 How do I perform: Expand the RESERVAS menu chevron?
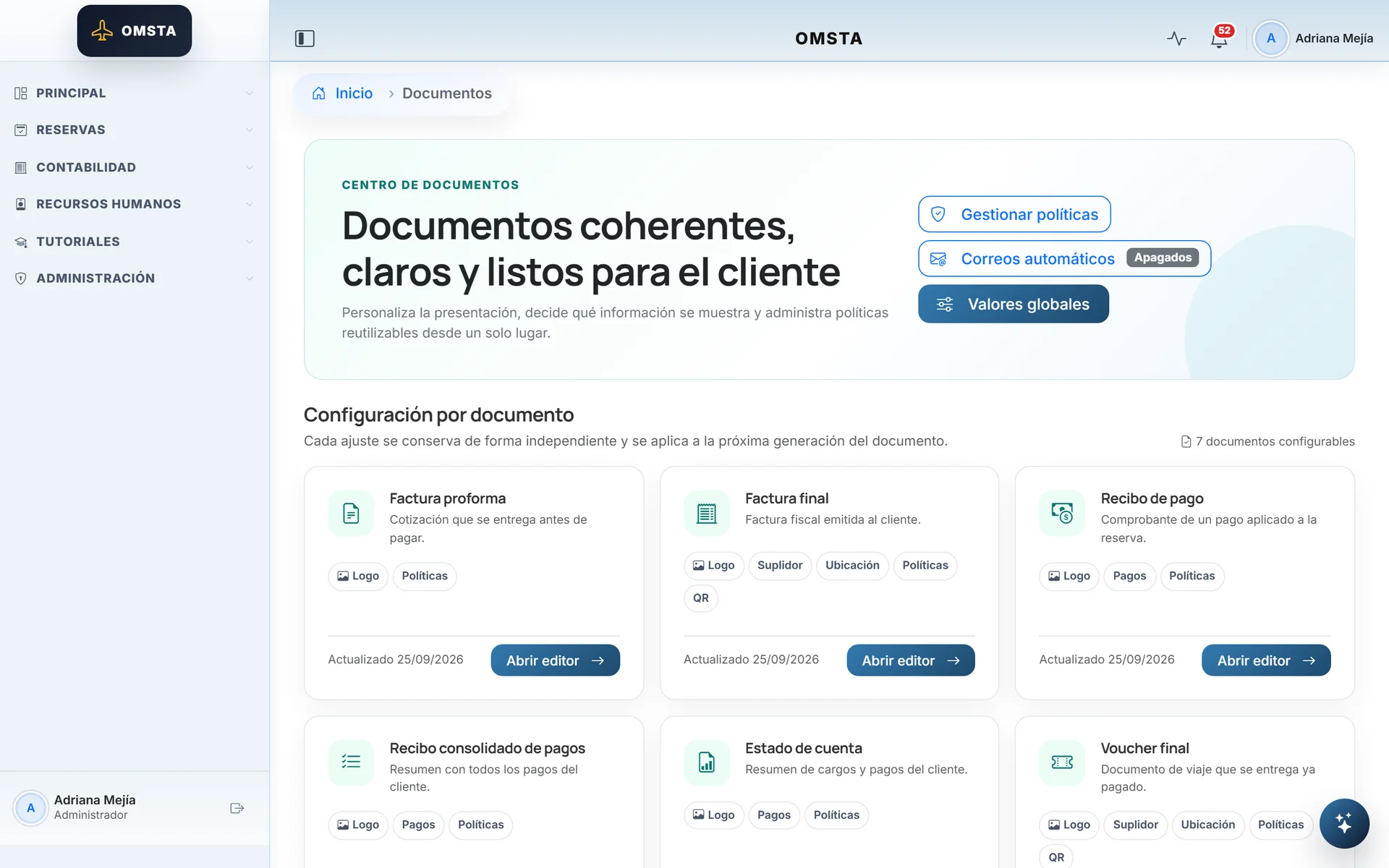(250, 130)
